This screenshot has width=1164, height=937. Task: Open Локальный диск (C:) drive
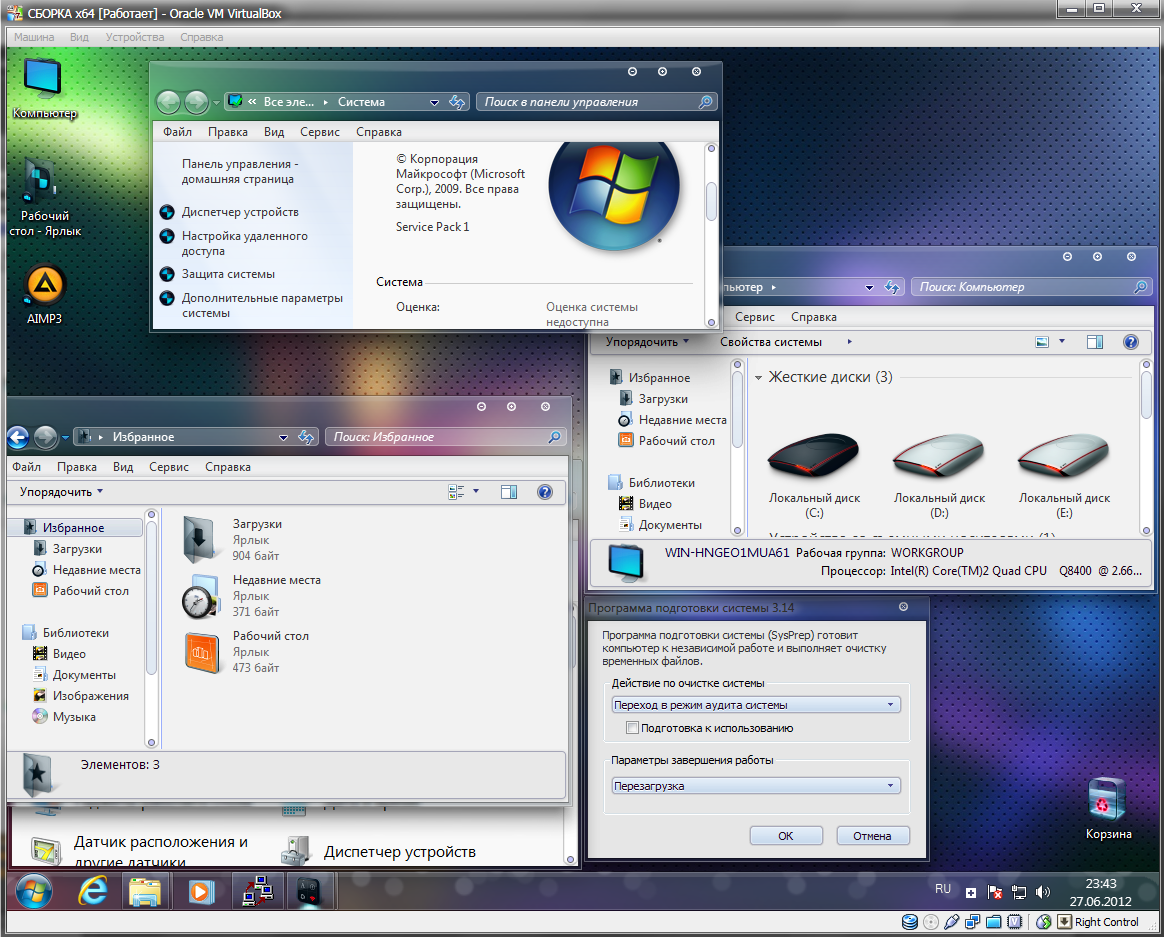[x=814, y=475]
